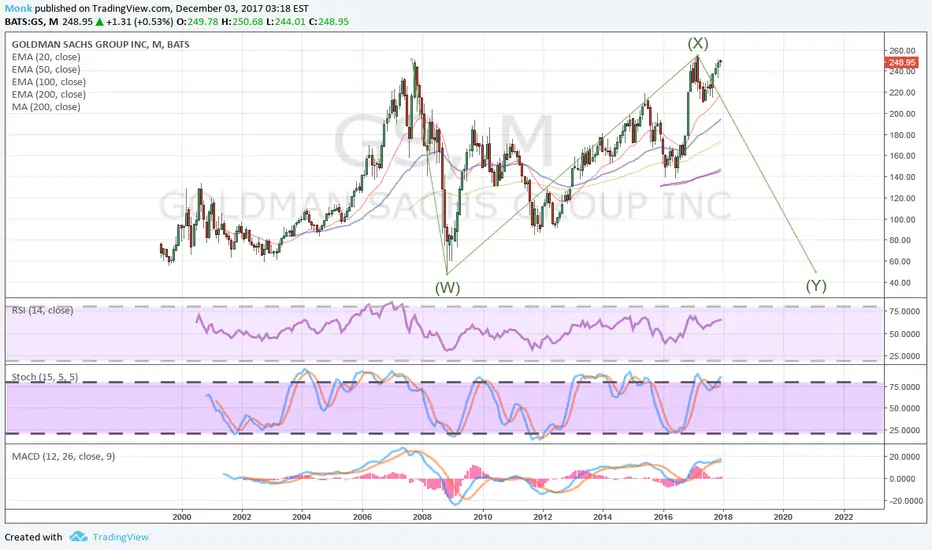Click the MACD (12, 26, close, 9) label
Screen dimensions: 932x550
pyautogui.click(x=64, y=456)
